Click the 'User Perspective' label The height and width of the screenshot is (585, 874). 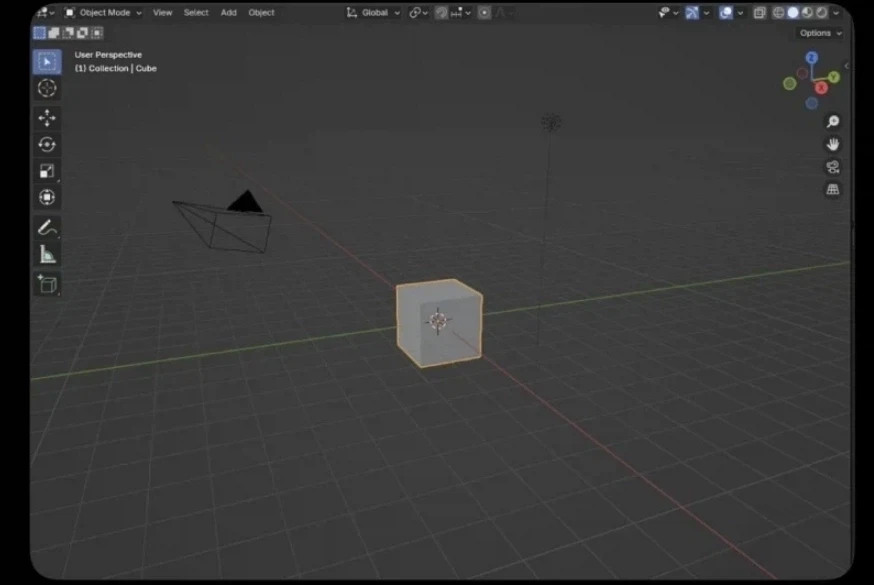pos(108,55)
